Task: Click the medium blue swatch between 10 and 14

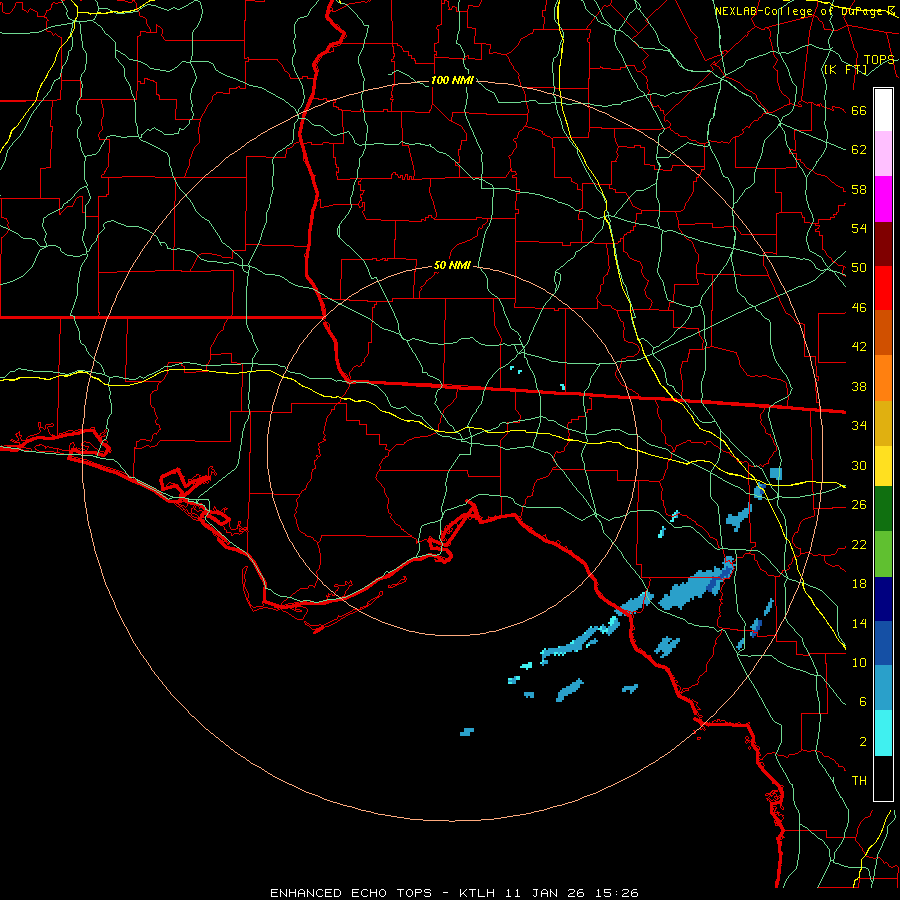Action: pos(883,643)
